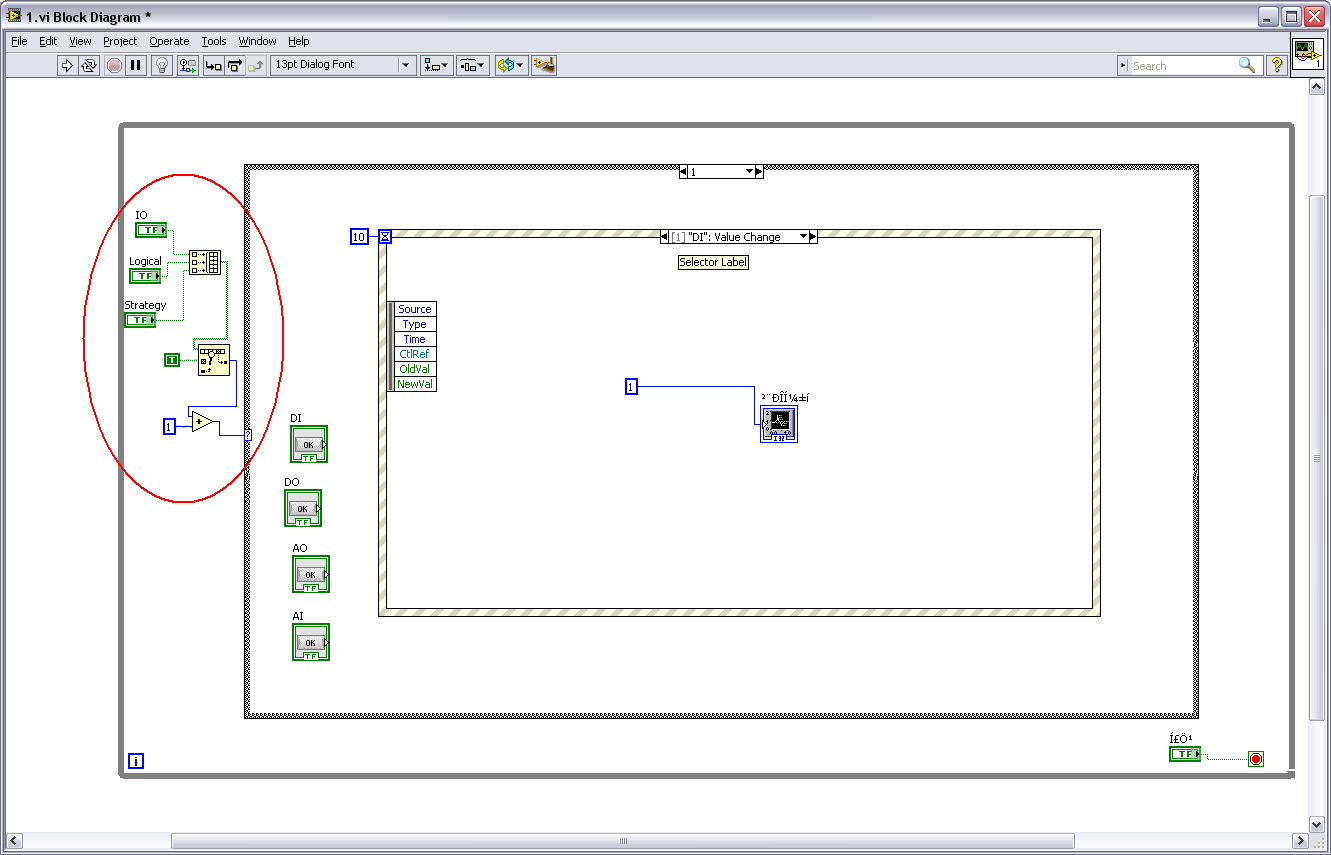Click the Context Help question mark button

click(x=1276, y=65)
